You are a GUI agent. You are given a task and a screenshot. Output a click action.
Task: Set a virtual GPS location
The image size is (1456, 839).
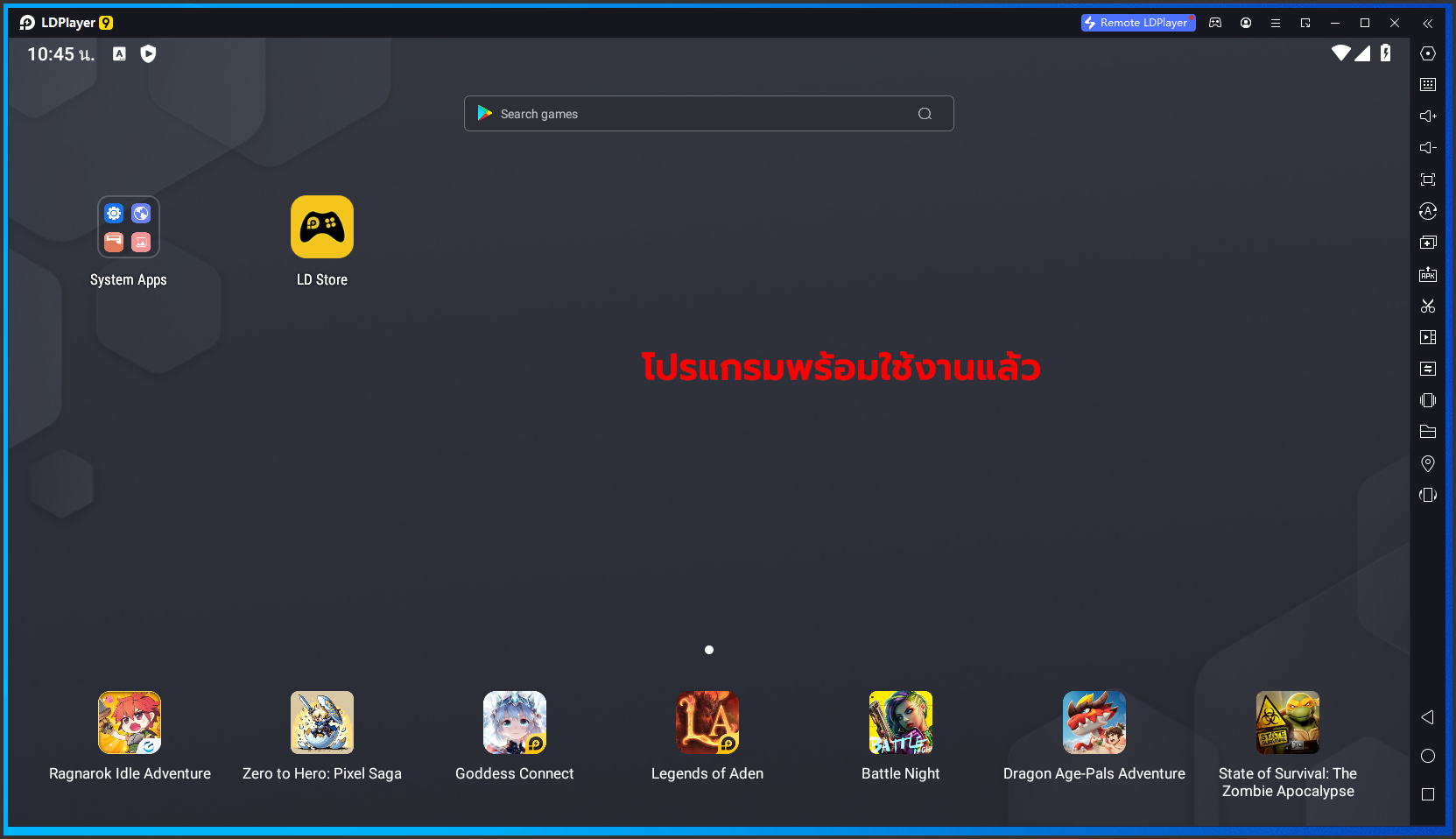1427,463
